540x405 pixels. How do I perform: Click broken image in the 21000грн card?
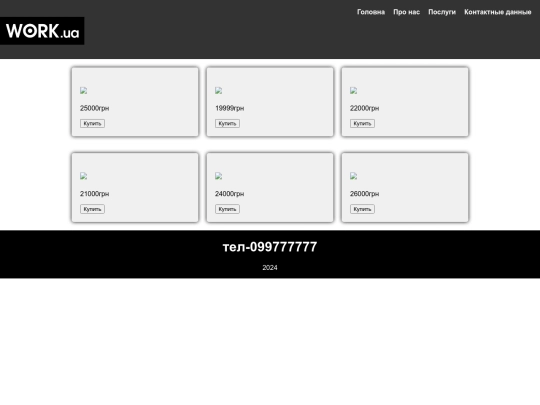click(x=84, y=176)
